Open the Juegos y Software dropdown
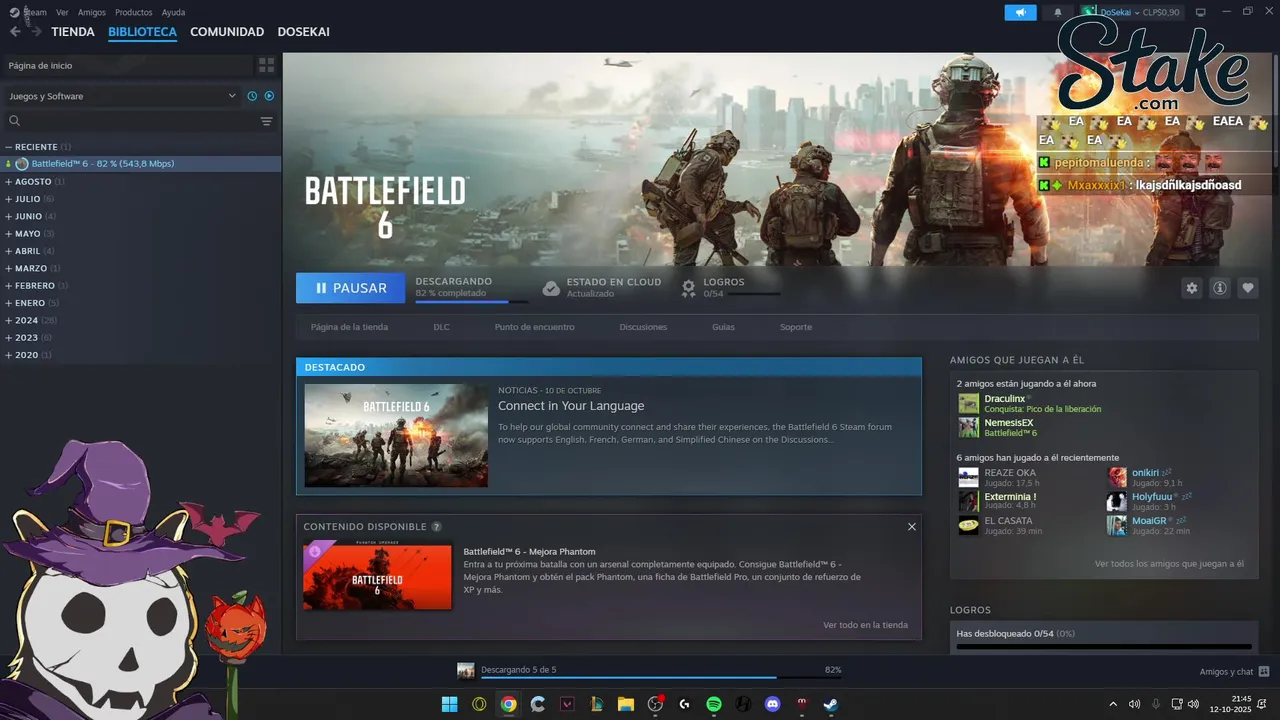 click(x=122, y=96)
